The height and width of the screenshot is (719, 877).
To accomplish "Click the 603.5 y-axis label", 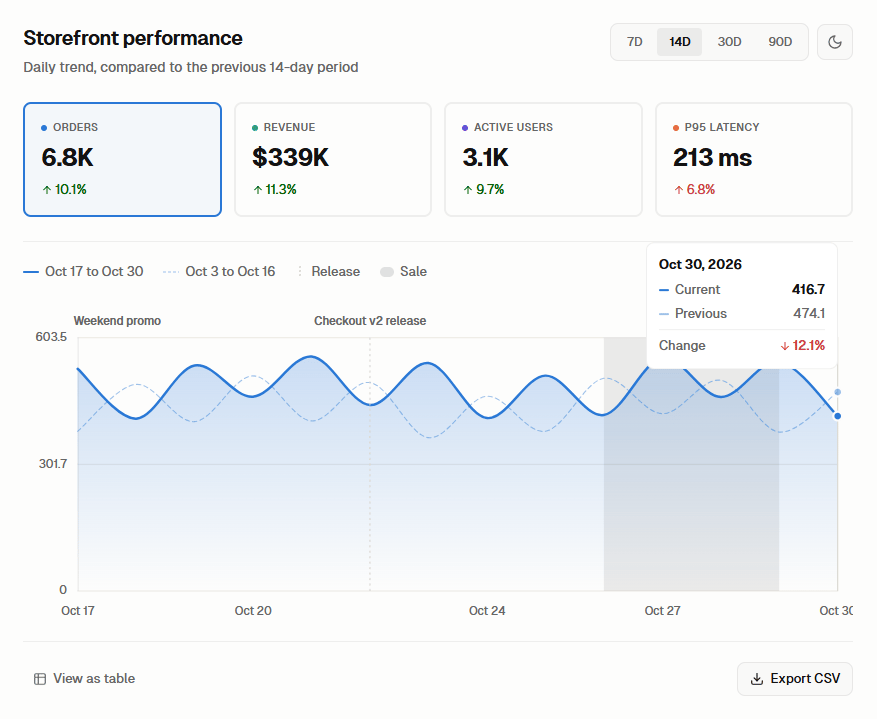I will coord(51,337).
